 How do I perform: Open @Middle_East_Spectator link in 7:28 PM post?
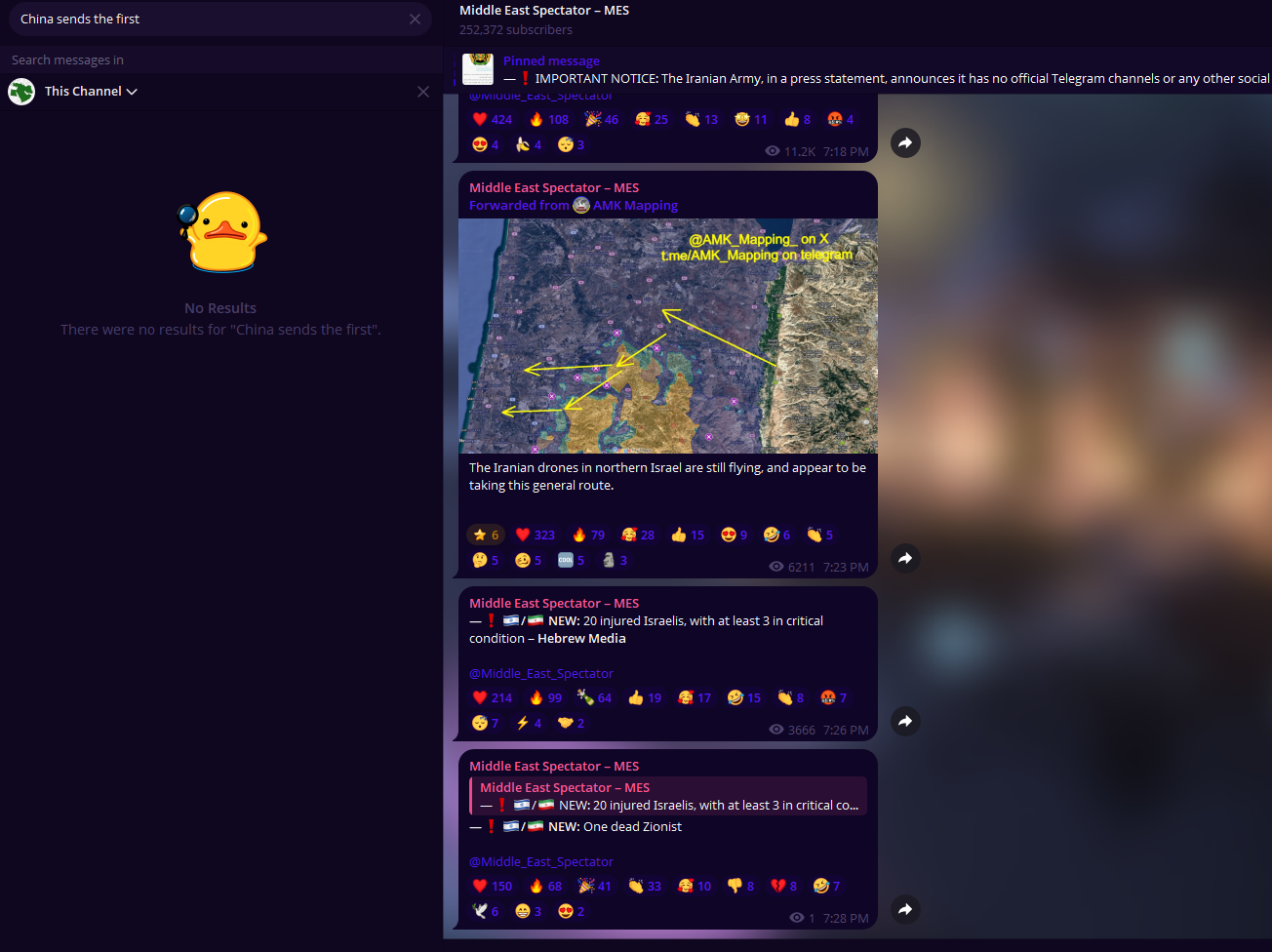pyautogui.click(x=541, y=862)
